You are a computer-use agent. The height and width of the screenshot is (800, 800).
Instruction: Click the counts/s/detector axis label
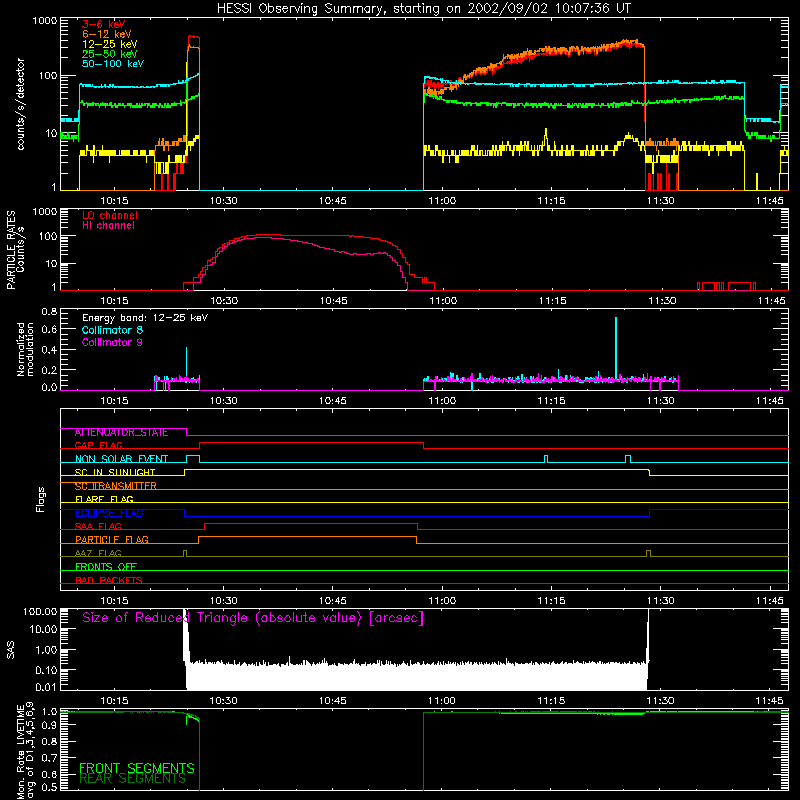(x=21, y=104)
